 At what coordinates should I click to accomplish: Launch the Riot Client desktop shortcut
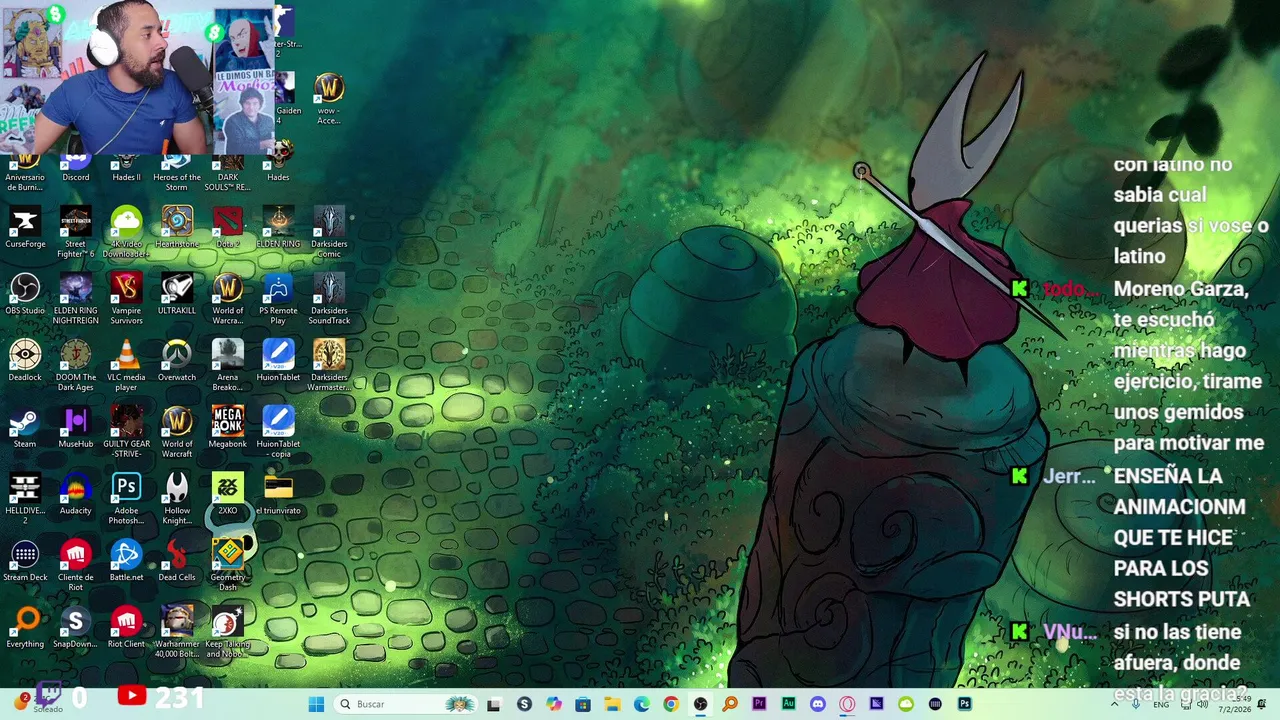point(126,628)
